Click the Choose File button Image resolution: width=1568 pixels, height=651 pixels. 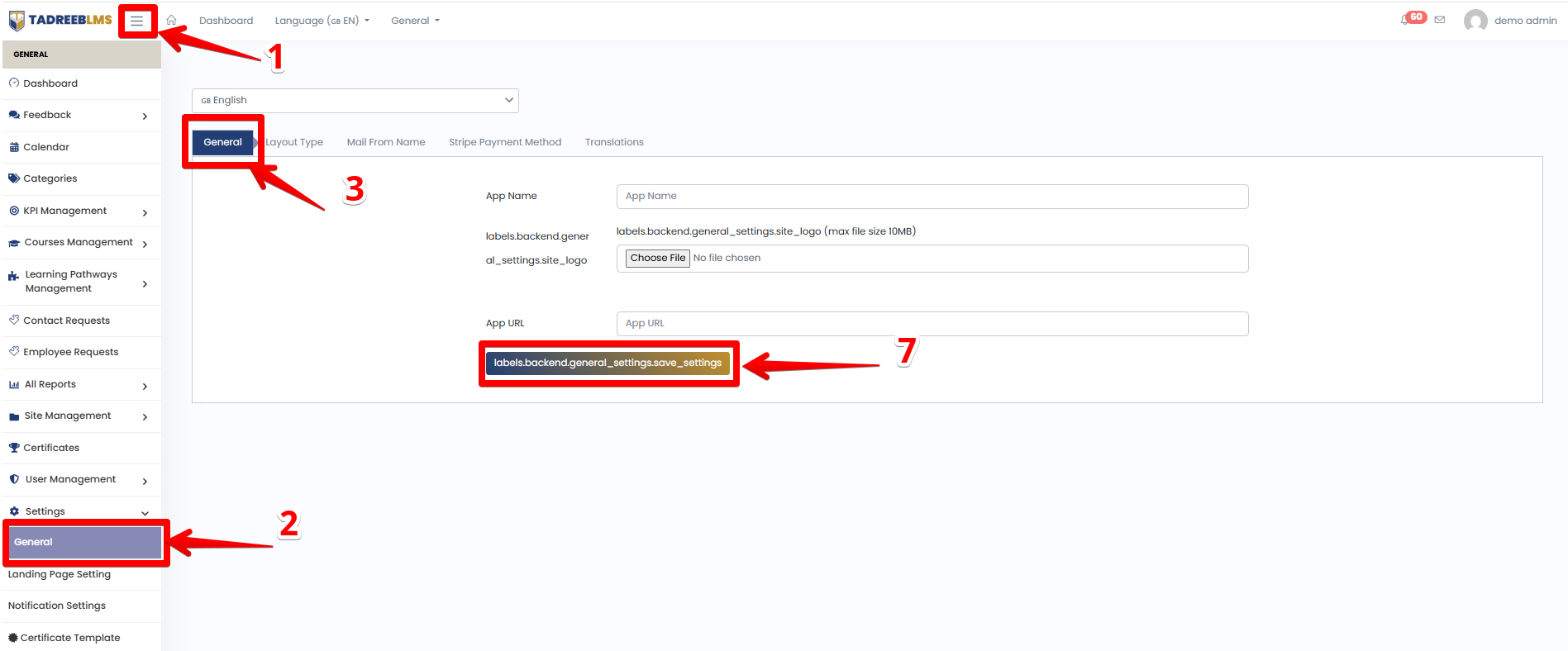(x=658, y=258)
